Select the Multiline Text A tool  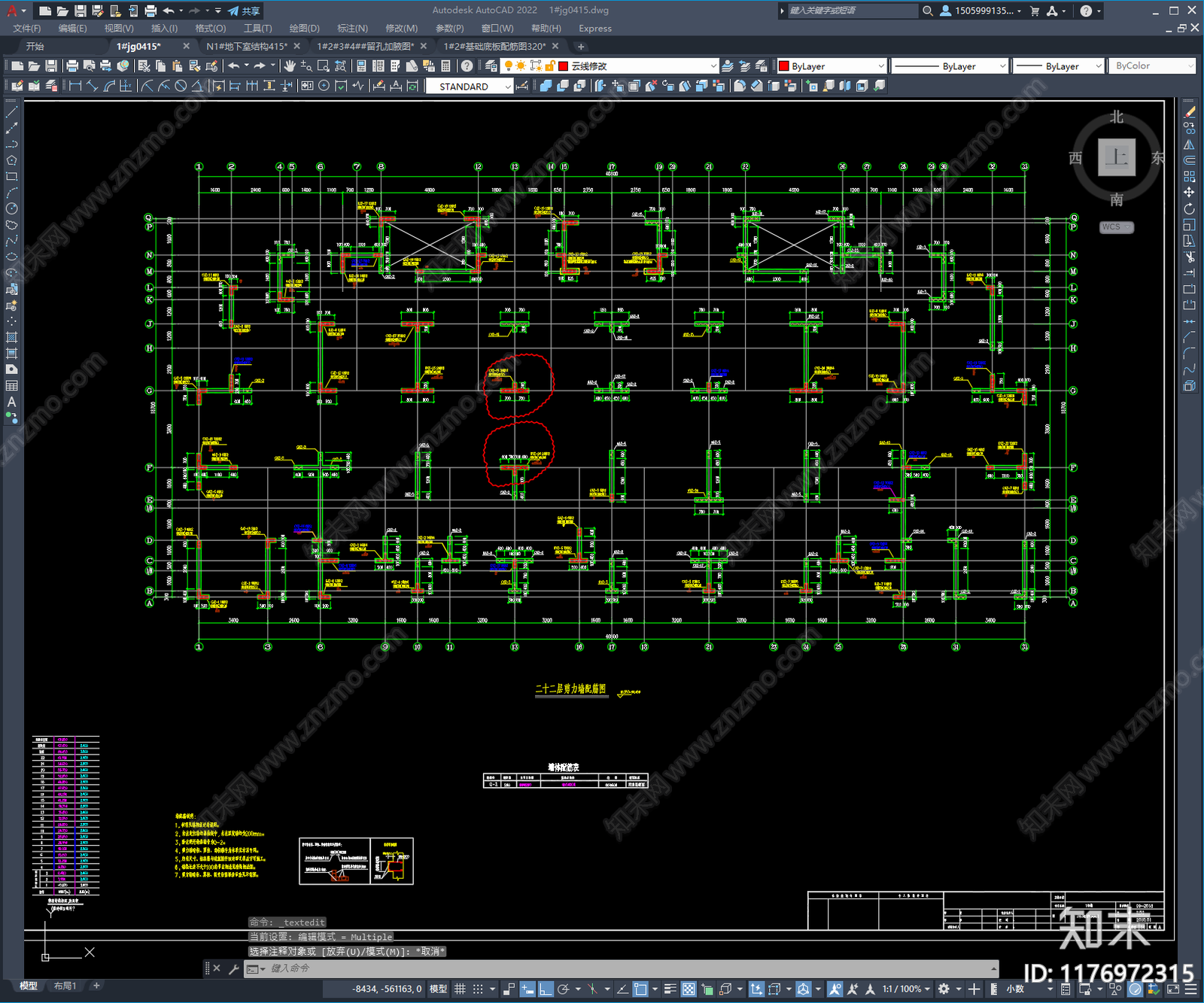click(x=11, y=402)
